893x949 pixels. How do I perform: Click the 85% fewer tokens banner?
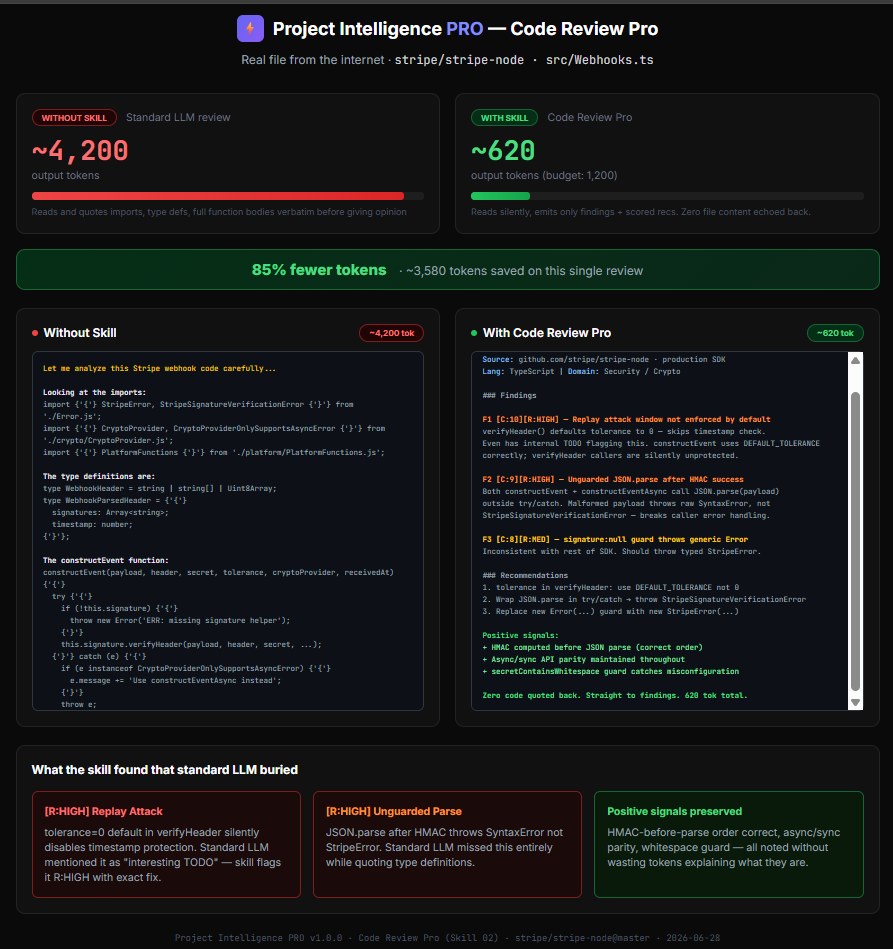click(447, 270)
